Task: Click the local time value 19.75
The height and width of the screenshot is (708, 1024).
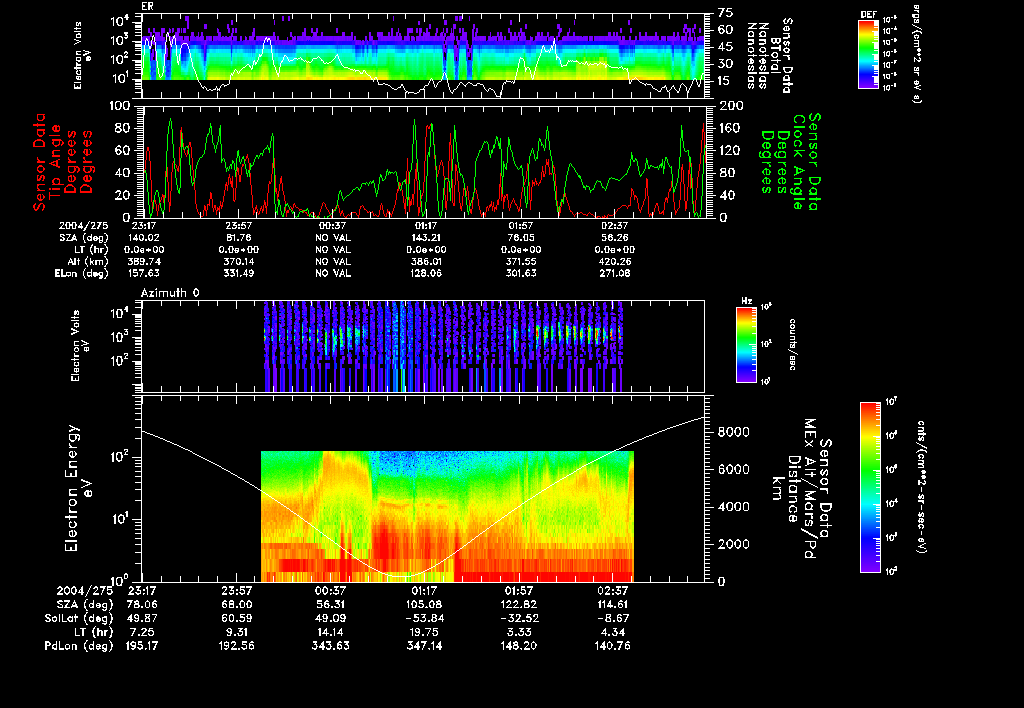Action: coord(424,632)
